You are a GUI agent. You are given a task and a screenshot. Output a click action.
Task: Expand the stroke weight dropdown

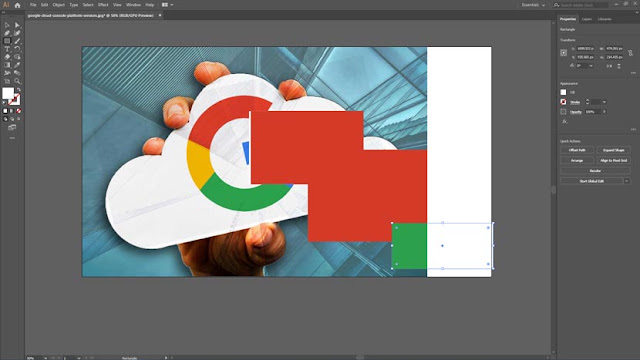[x=604, y=102]
